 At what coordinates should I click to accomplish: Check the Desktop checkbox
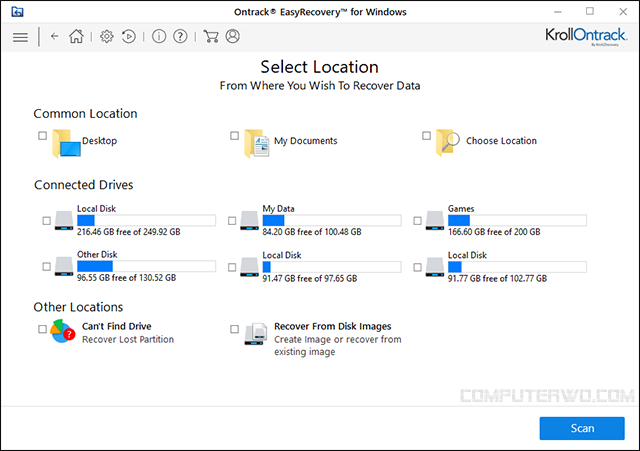point(42,136)
